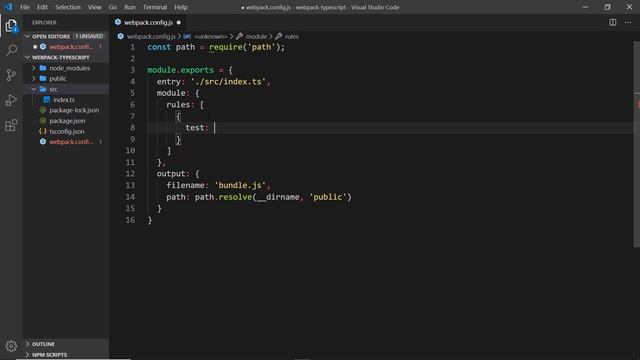Collapse the Open Editors section
The image size is (640, 360).
27,36
